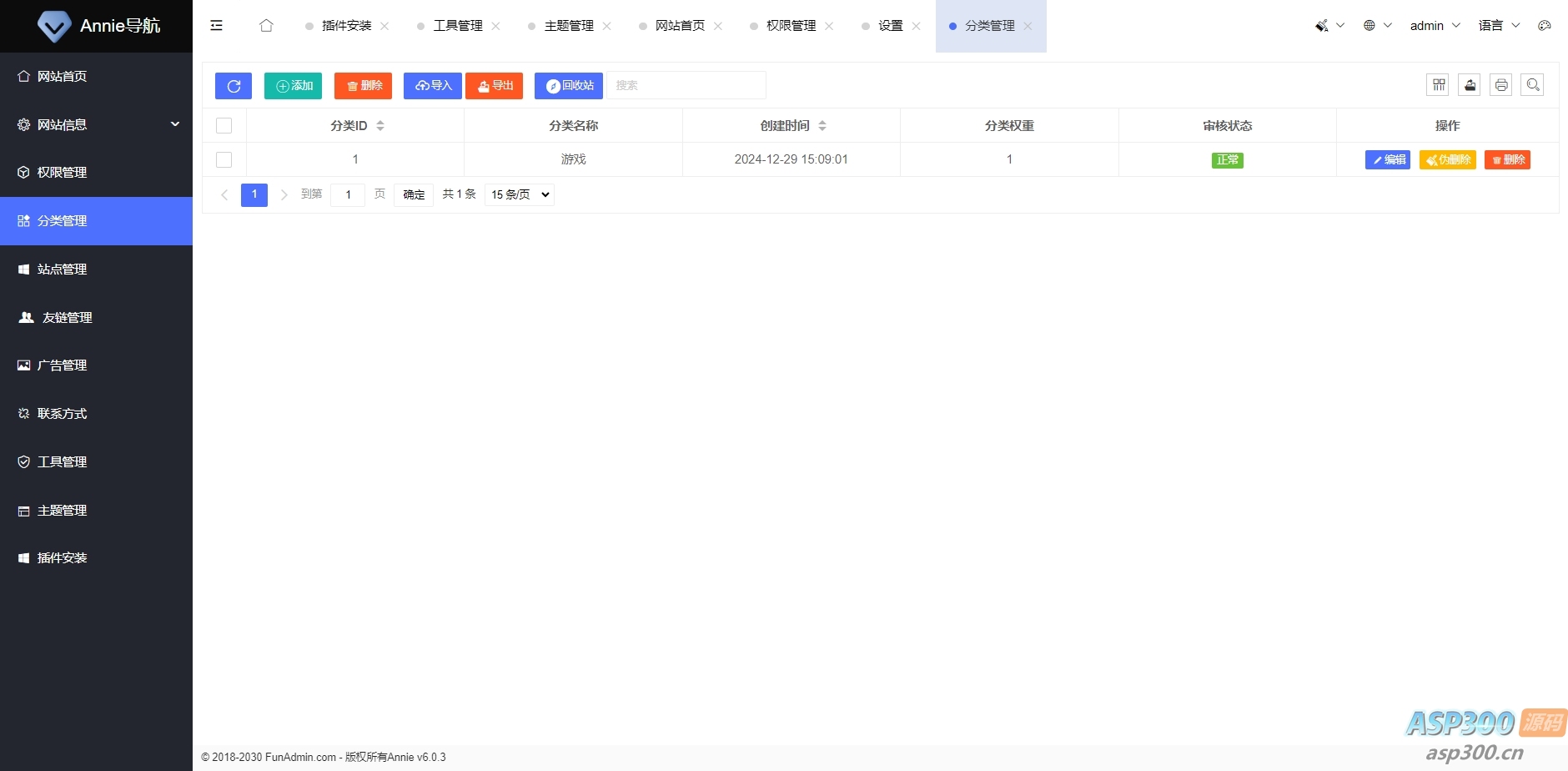The width and height of the screenshot is (1568, 771).
Task: Click the print table icon
Action: click(1500, 85)
